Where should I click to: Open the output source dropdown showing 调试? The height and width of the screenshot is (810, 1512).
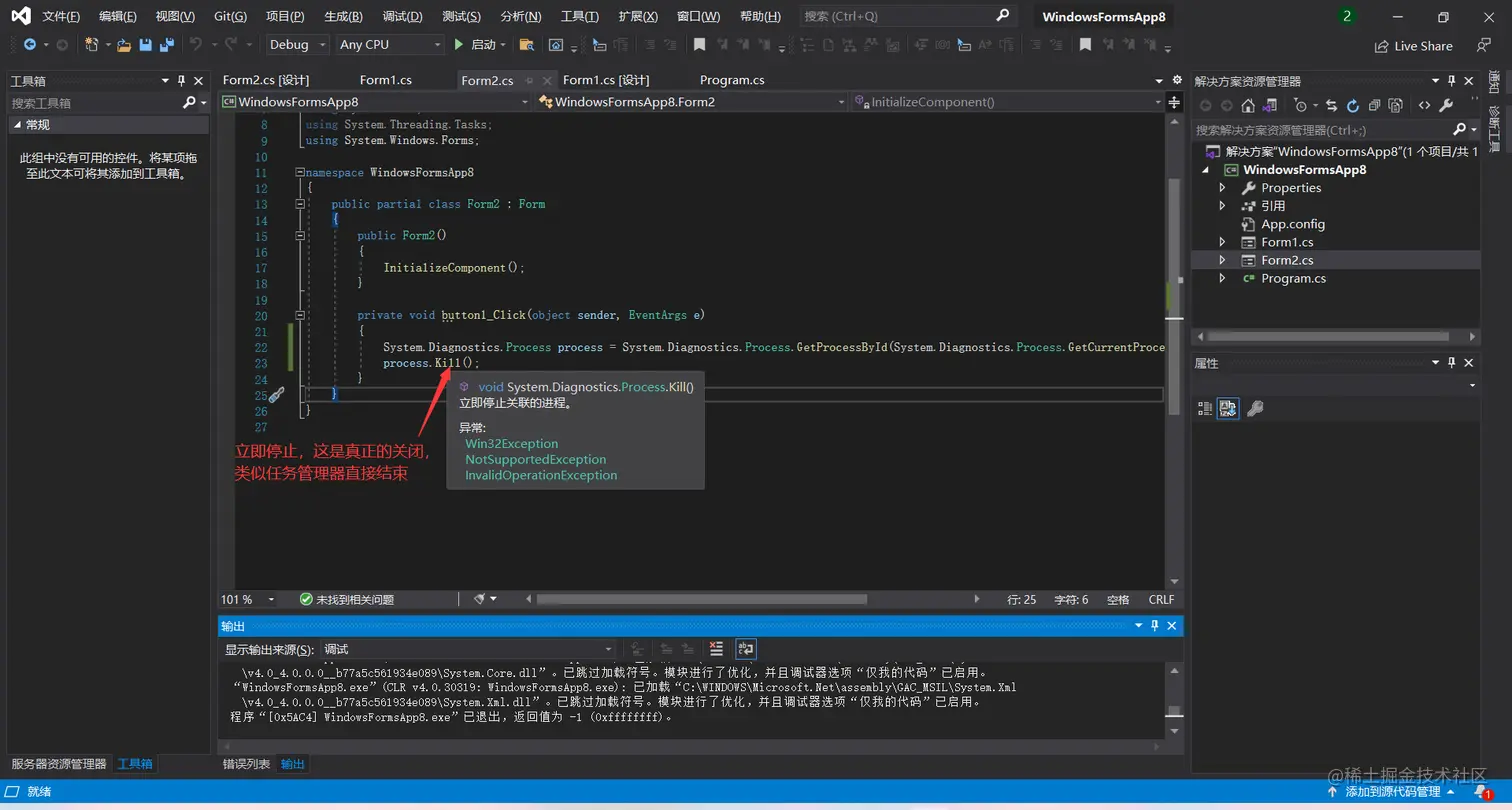tap(468, 650)
